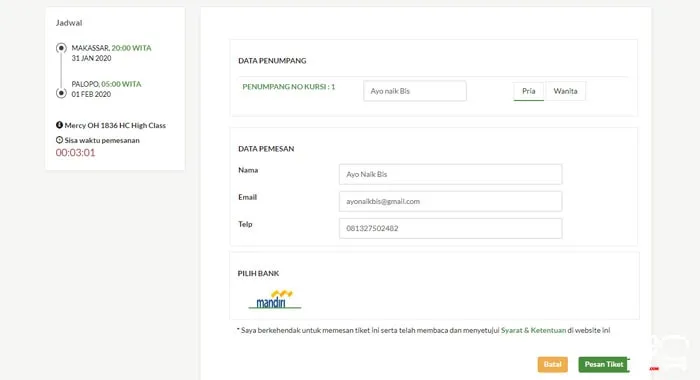Click the Pesan Tiket button
This screenshot has height=380, width=700.
604,364
